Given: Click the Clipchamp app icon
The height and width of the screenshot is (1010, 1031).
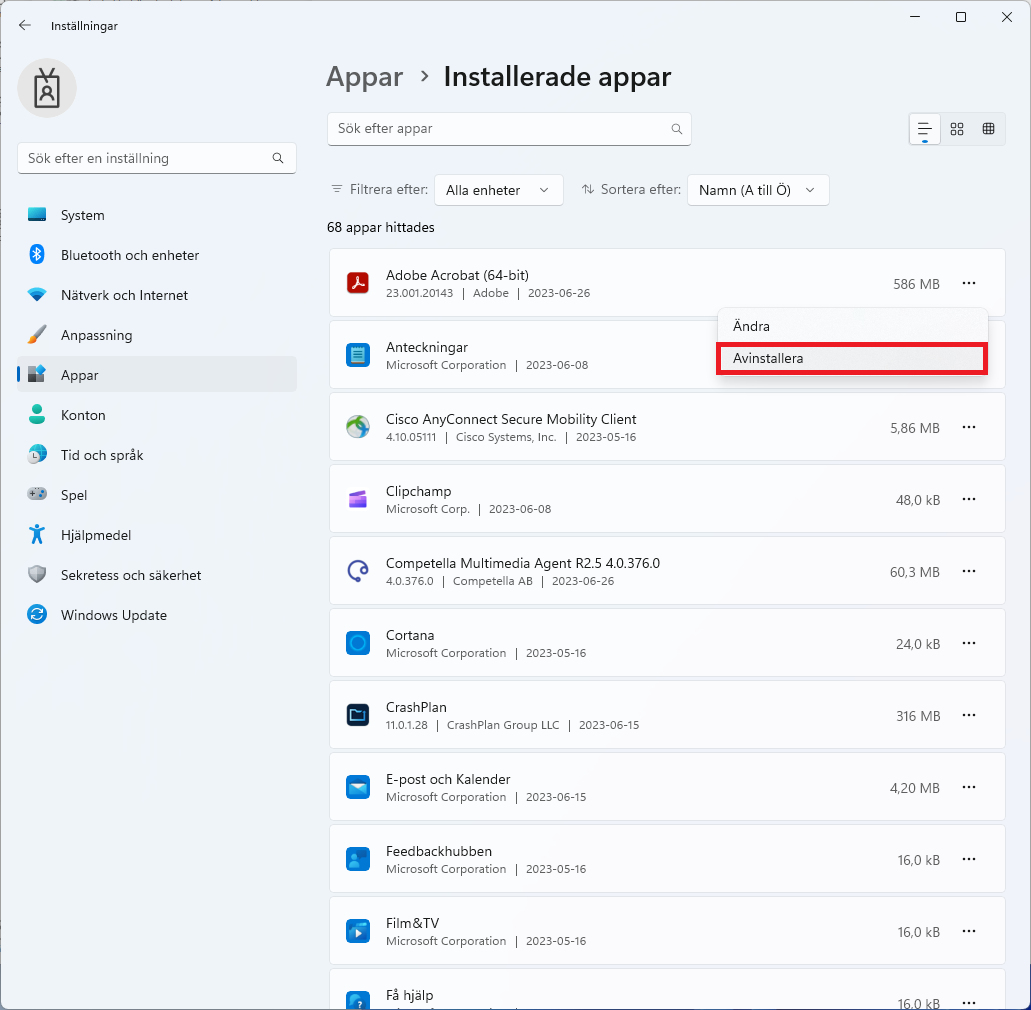Looking at the screenshot, I should click(x=358, y=499).
